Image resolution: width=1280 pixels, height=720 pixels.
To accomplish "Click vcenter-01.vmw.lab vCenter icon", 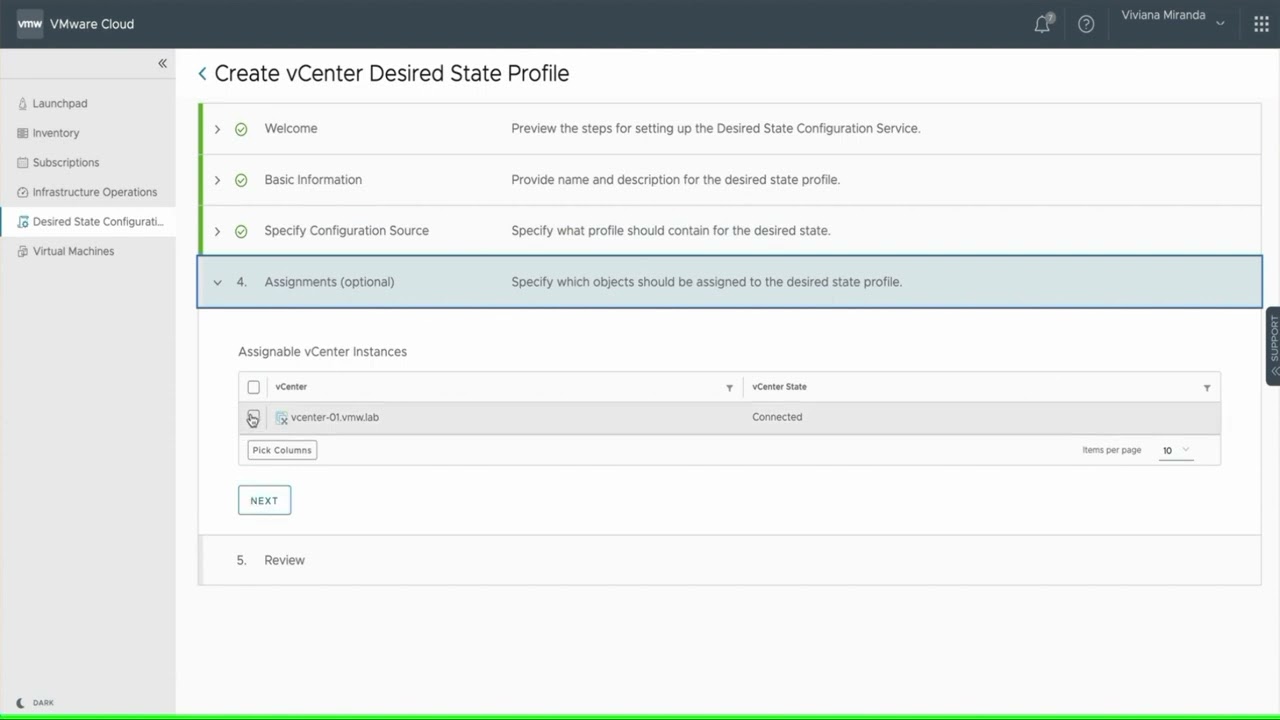I will coord(282,418).
